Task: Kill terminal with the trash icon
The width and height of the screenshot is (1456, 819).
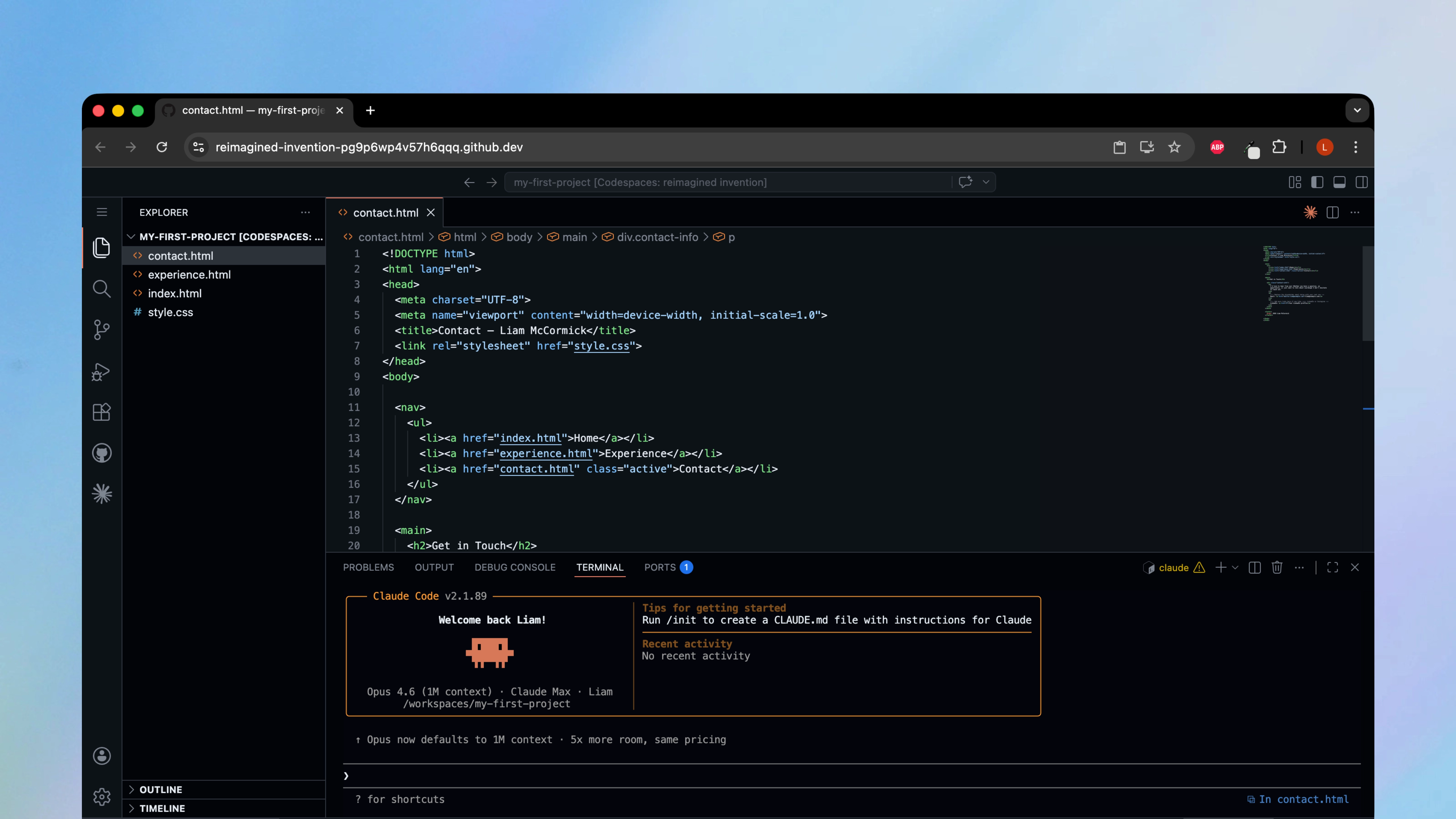Action: (x=1277, y=568)
